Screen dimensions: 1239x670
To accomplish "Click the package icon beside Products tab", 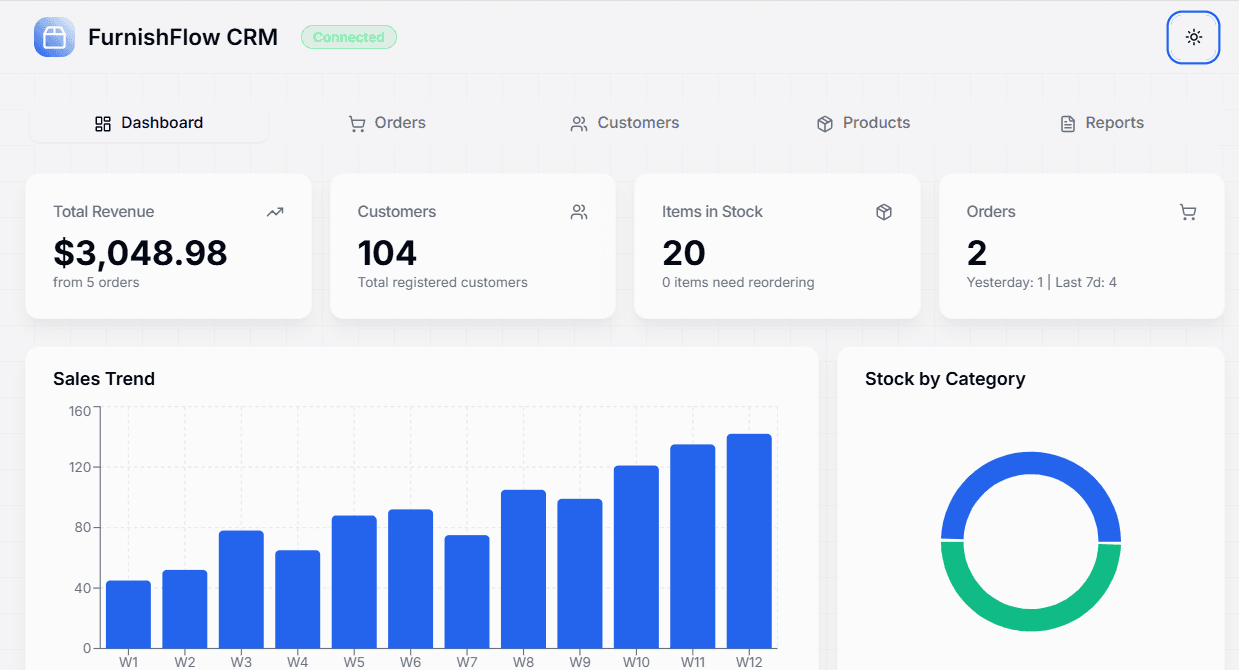I will coord(824,123).
